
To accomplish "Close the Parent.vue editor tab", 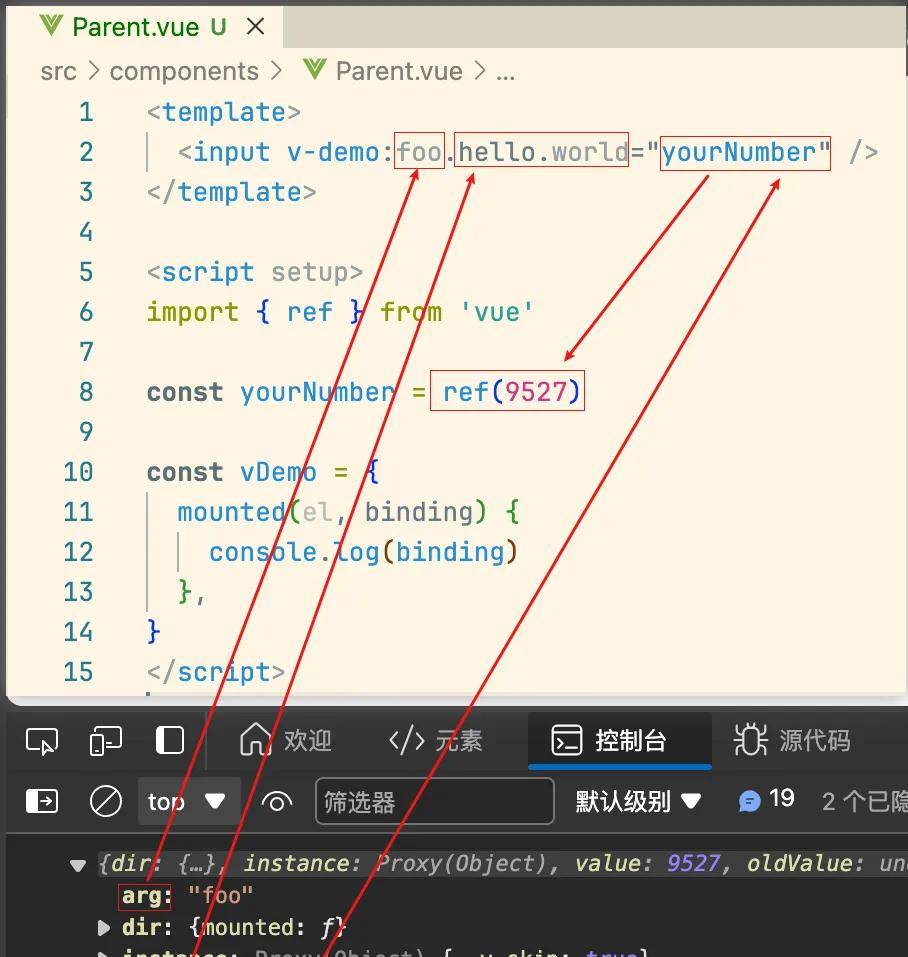I will (256, 26).
